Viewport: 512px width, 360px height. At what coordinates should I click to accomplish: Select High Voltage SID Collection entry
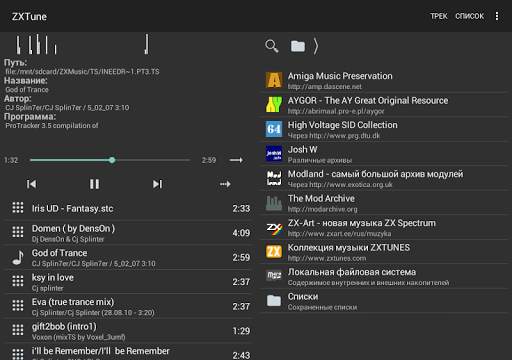[x=385, y=129]
